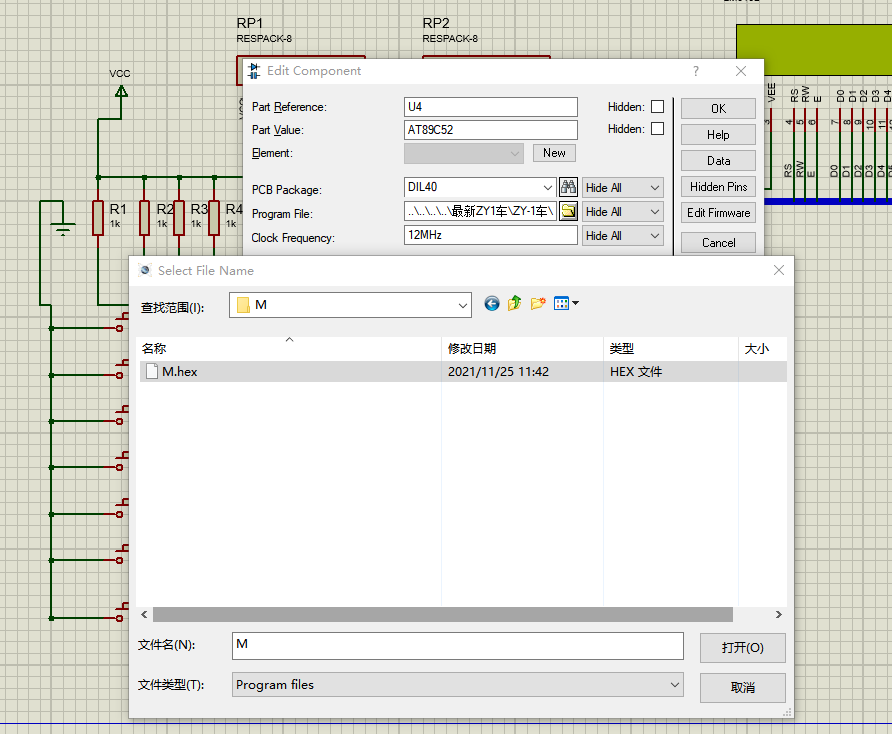Image resolution: width=892 pixels, height=734 pixels.
Task: Open Hide All dropdown for PCB Package
Action: 623,188
